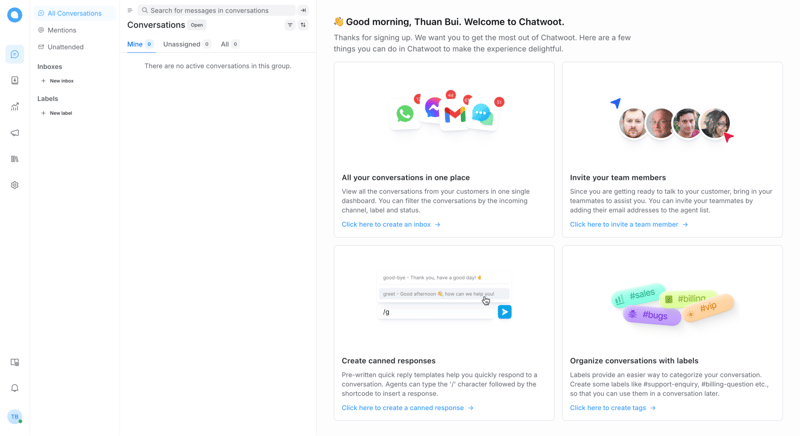This screenshot has height=436, width=800.
Task: Click the New inbox button
Action: [x=57, y=81]
